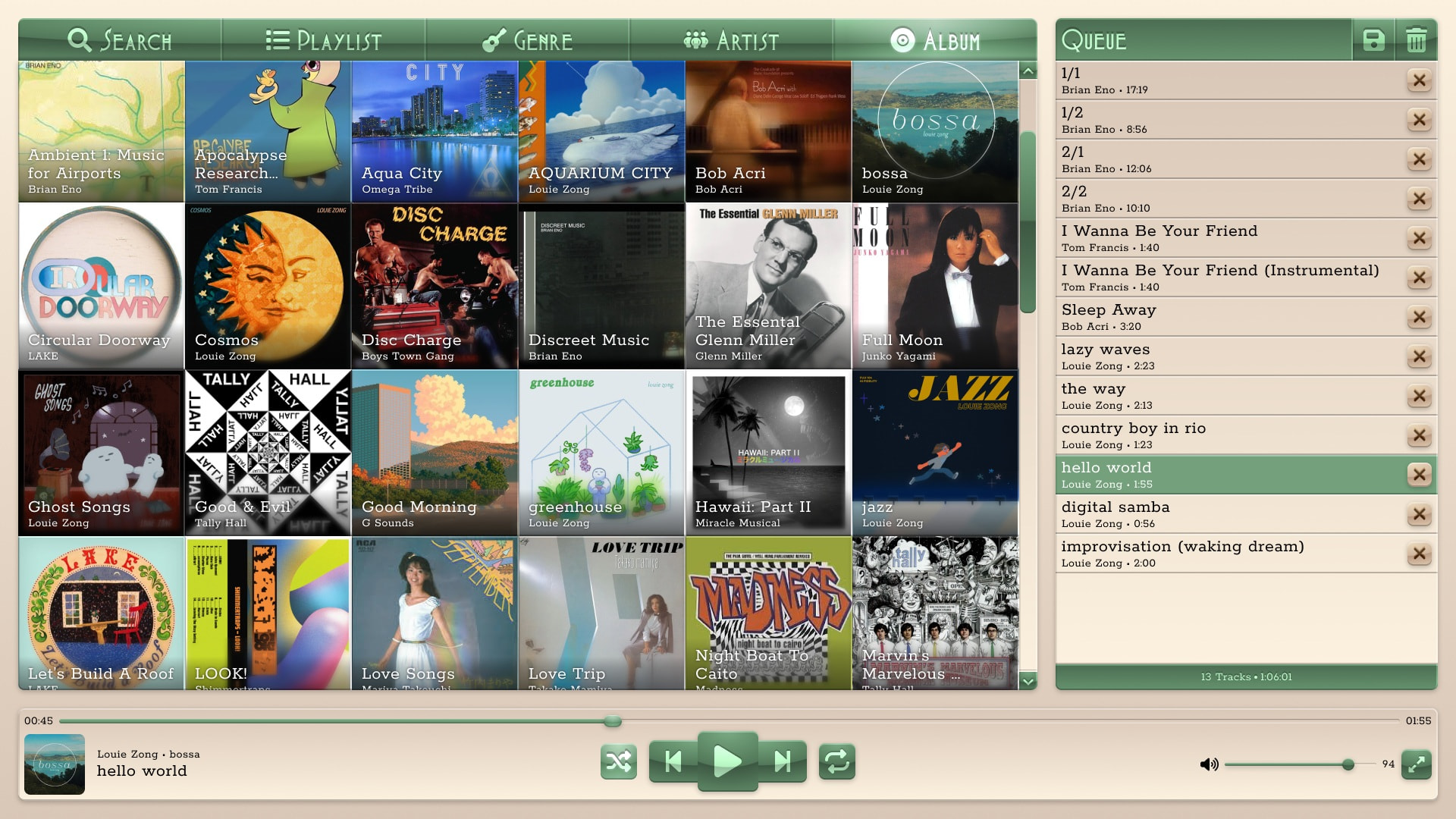Screen dimensions: 1456x819
Task: Open the AQUARIUM CITY album
Action: [x=602, y=132]
